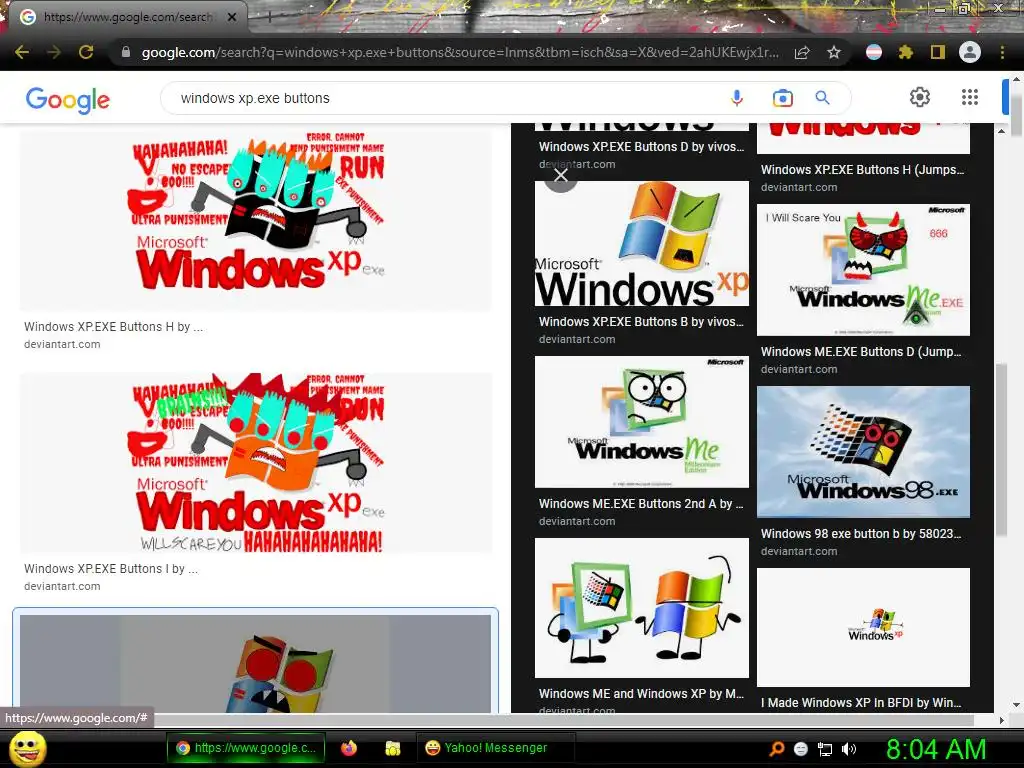Image resolution: width=1024 pixels, height=768 pixels.
Task: Click the 8:04 AM clock
Action: pyautogui.click(x=935, y=749)
